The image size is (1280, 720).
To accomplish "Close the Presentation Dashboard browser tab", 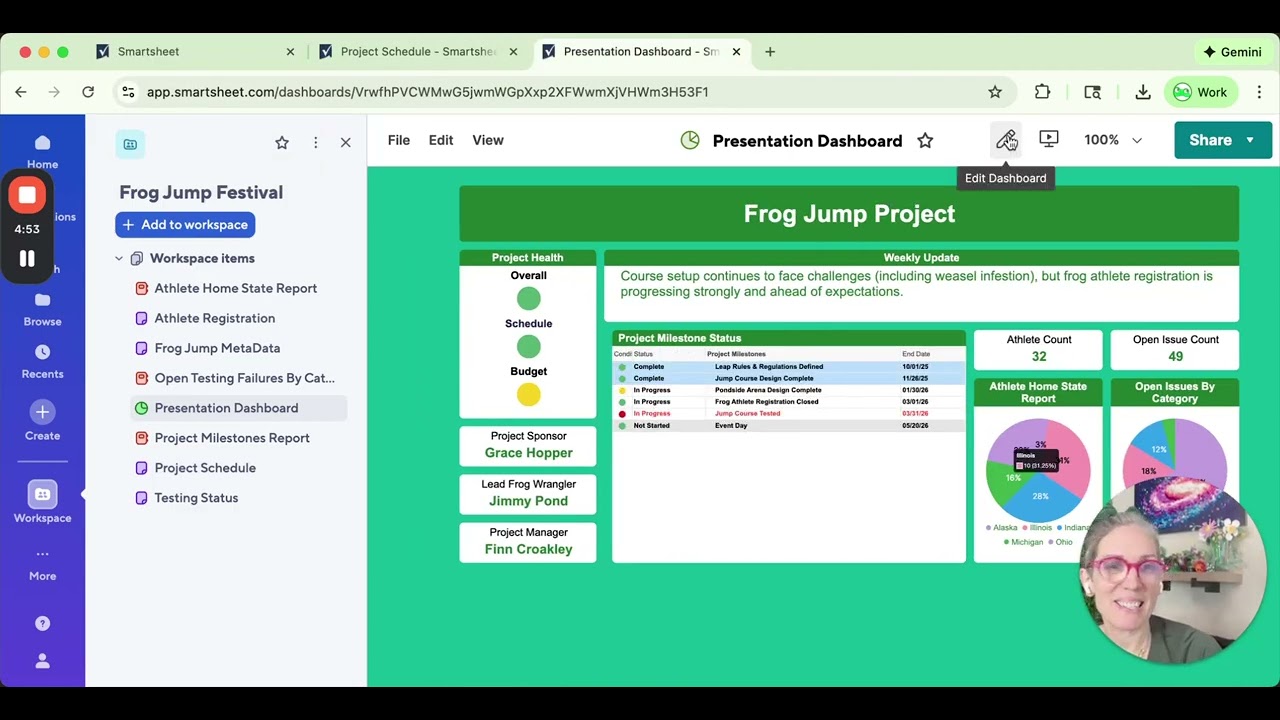I will point(736,52).
